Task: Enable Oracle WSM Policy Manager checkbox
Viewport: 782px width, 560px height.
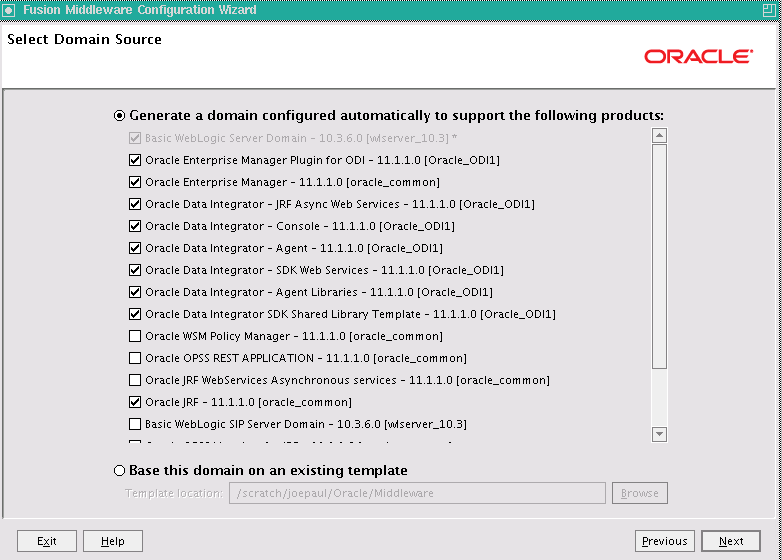Action: tap(135, 336)
